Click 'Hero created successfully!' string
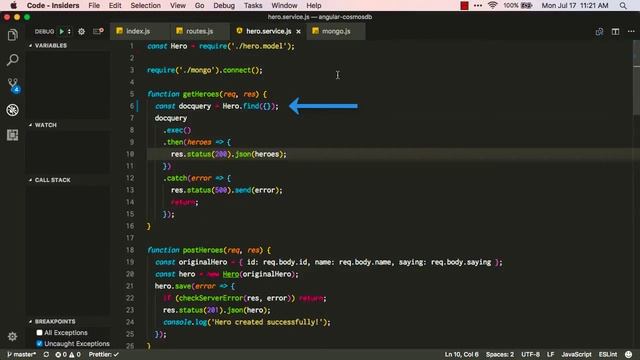This screenshot has width=640, height=360. point(268,322)
